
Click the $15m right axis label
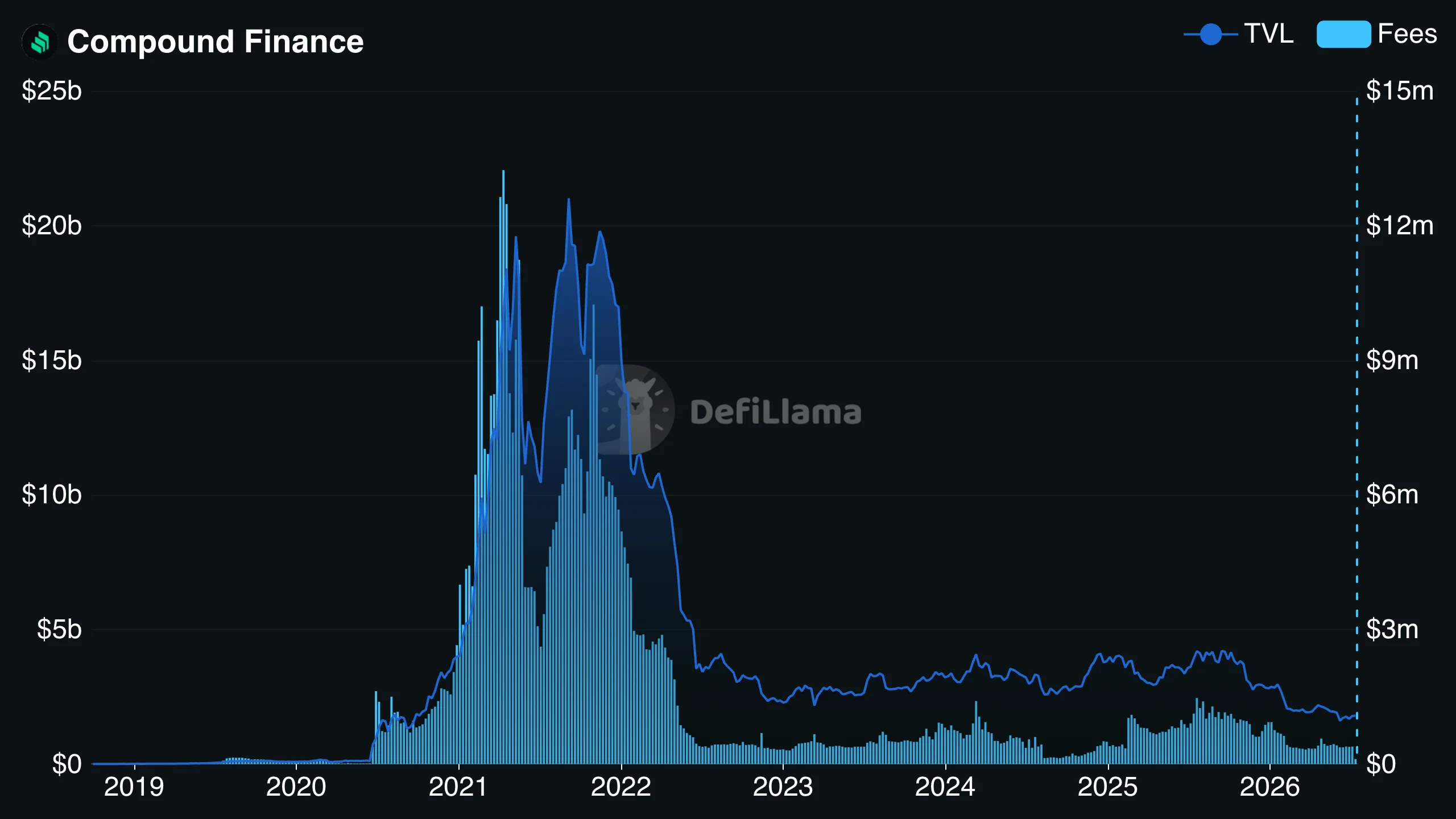tap(1400, 91)
